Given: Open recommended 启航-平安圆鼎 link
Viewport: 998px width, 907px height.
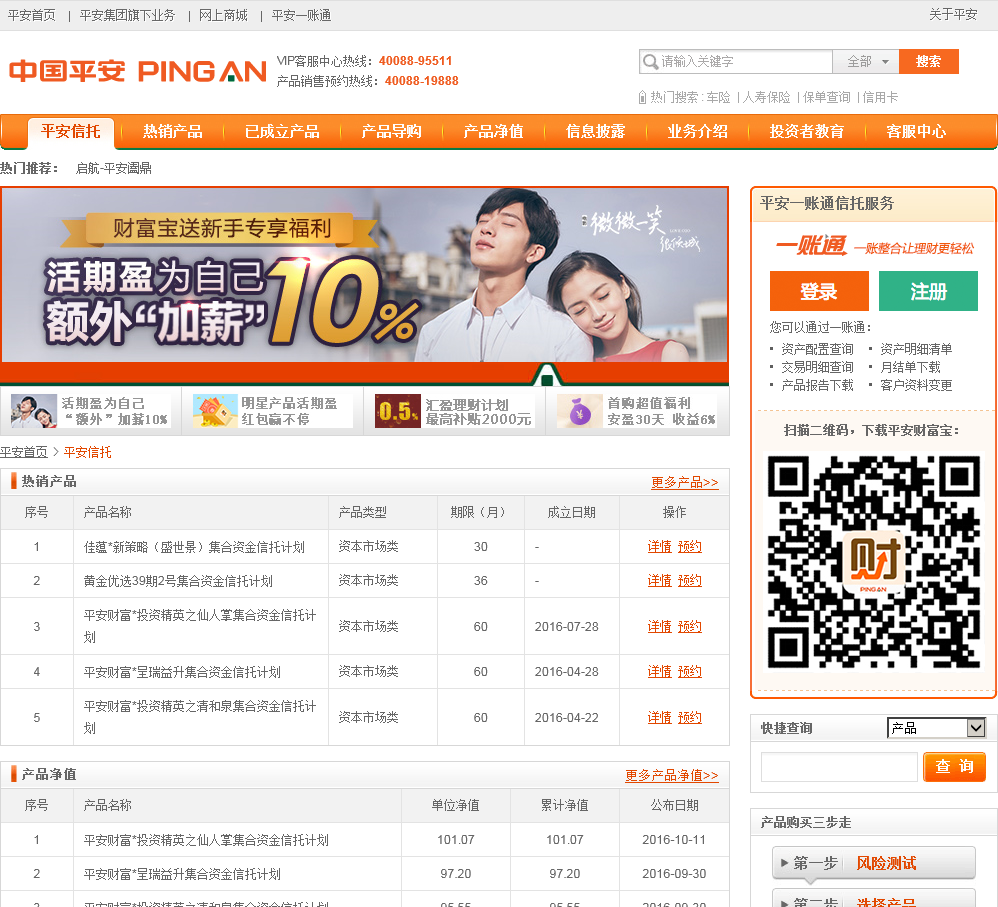Looking at the screenshot, I should pos(113,169).
